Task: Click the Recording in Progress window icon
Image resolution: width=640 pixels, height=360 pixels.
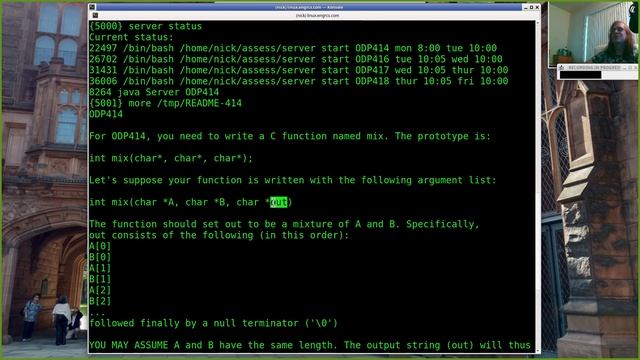Action: pos(562,67)
